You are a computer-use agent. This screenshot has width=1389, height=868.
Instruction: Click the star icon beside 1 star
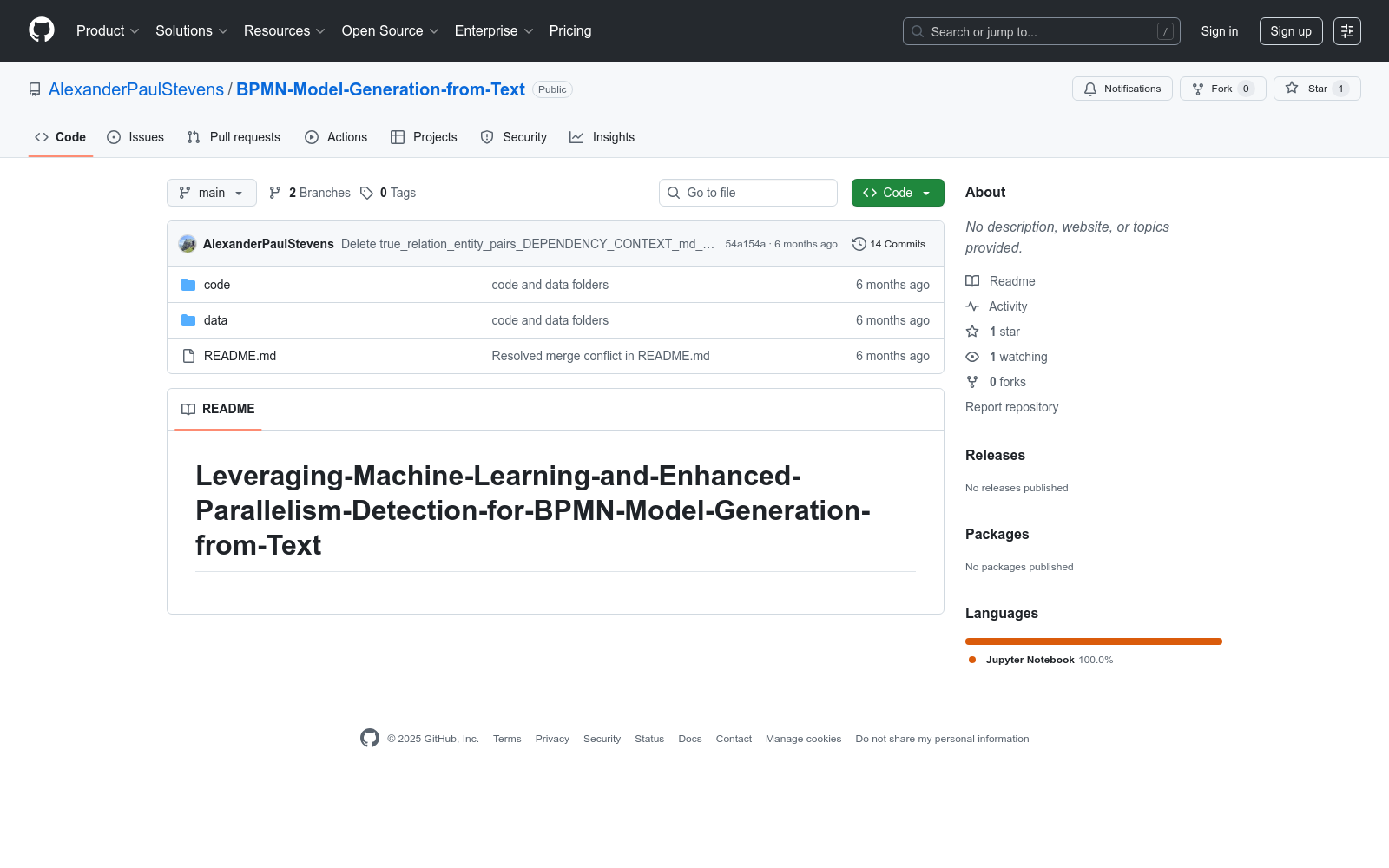point(972,332)
